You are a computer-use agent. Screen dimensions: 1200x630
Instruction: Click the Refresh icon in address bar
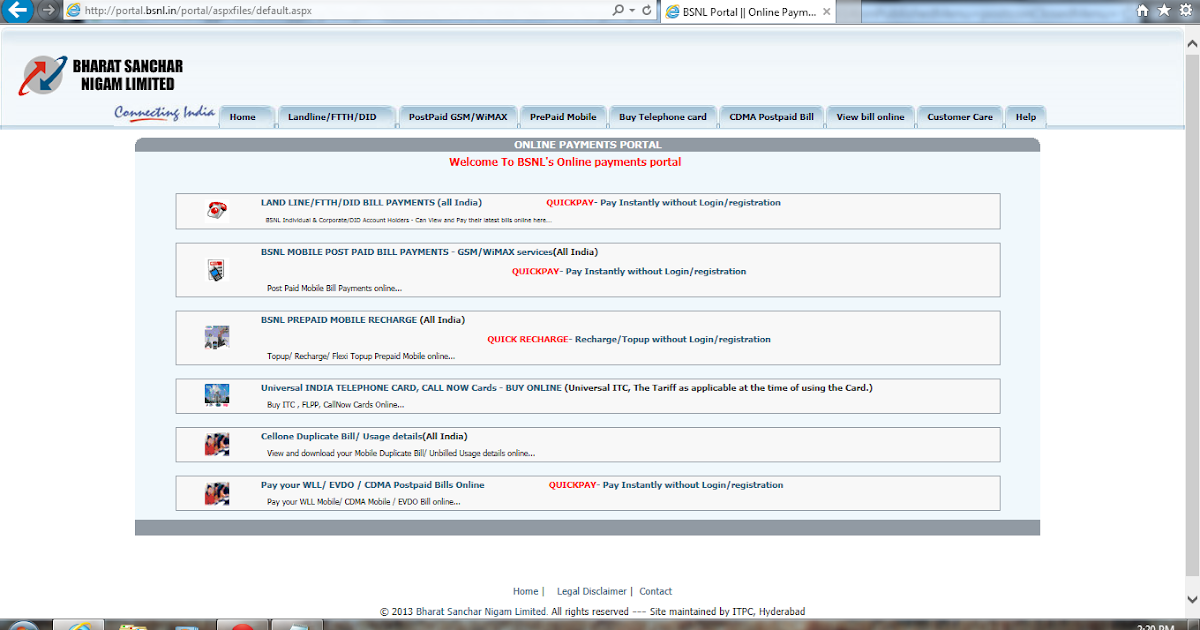647,10
